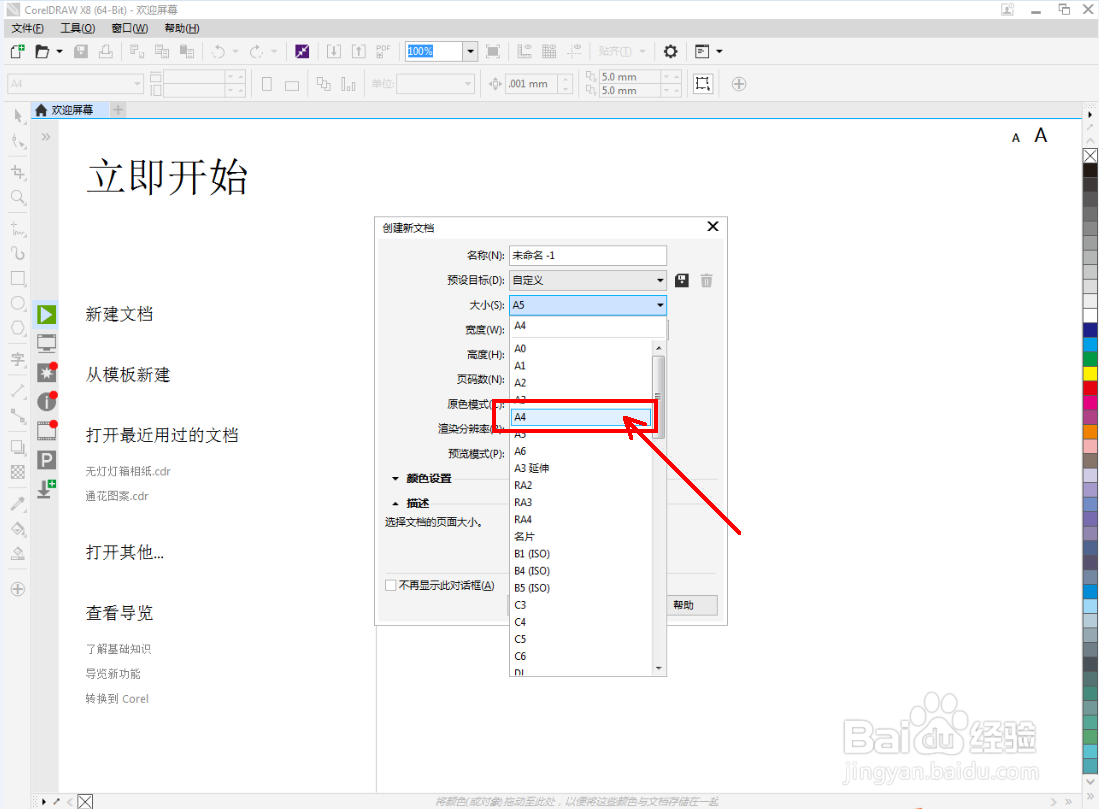Collapse the description section

coord(395,503)
